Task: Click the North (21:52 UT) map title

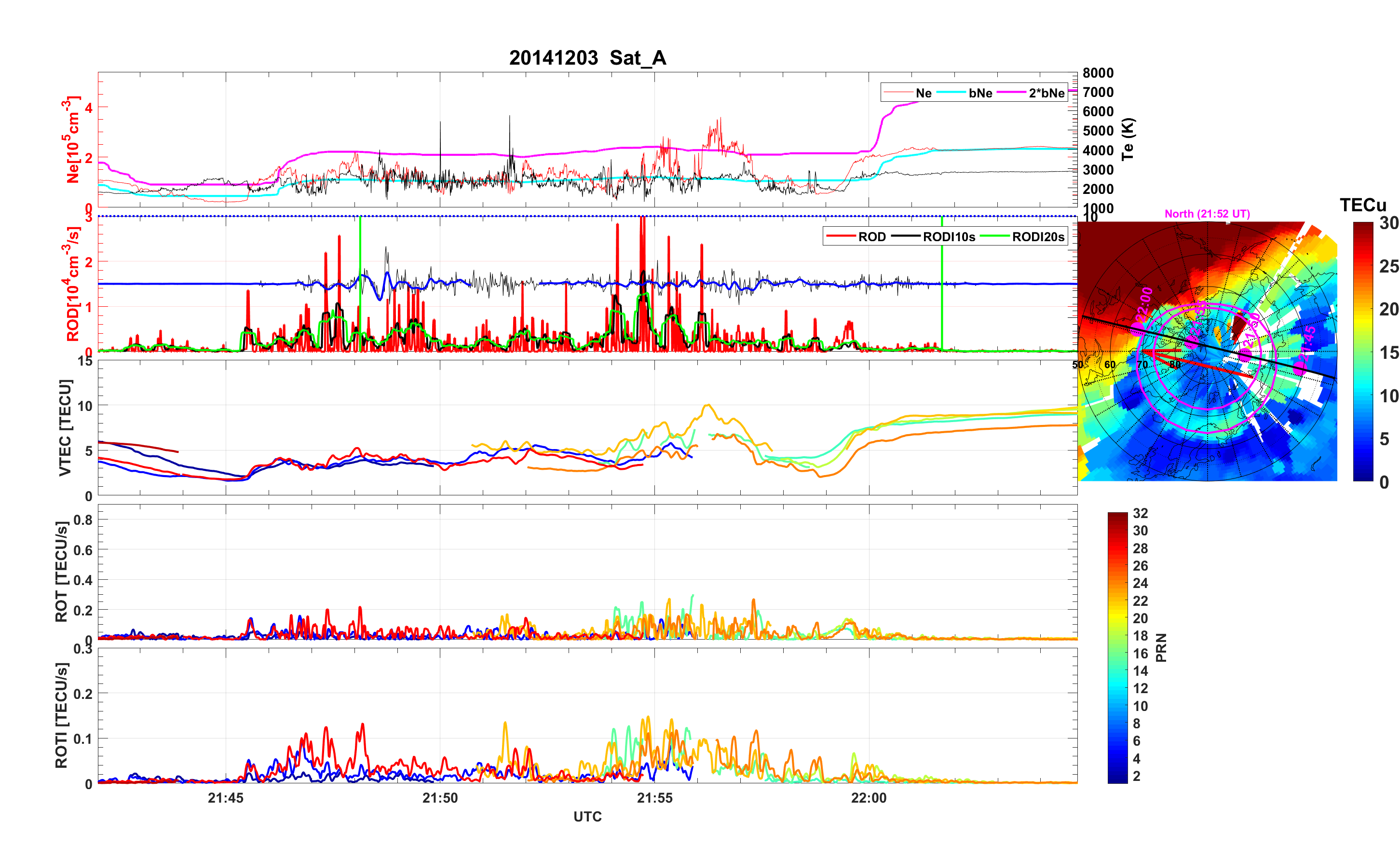Action: pos(1207,214)
